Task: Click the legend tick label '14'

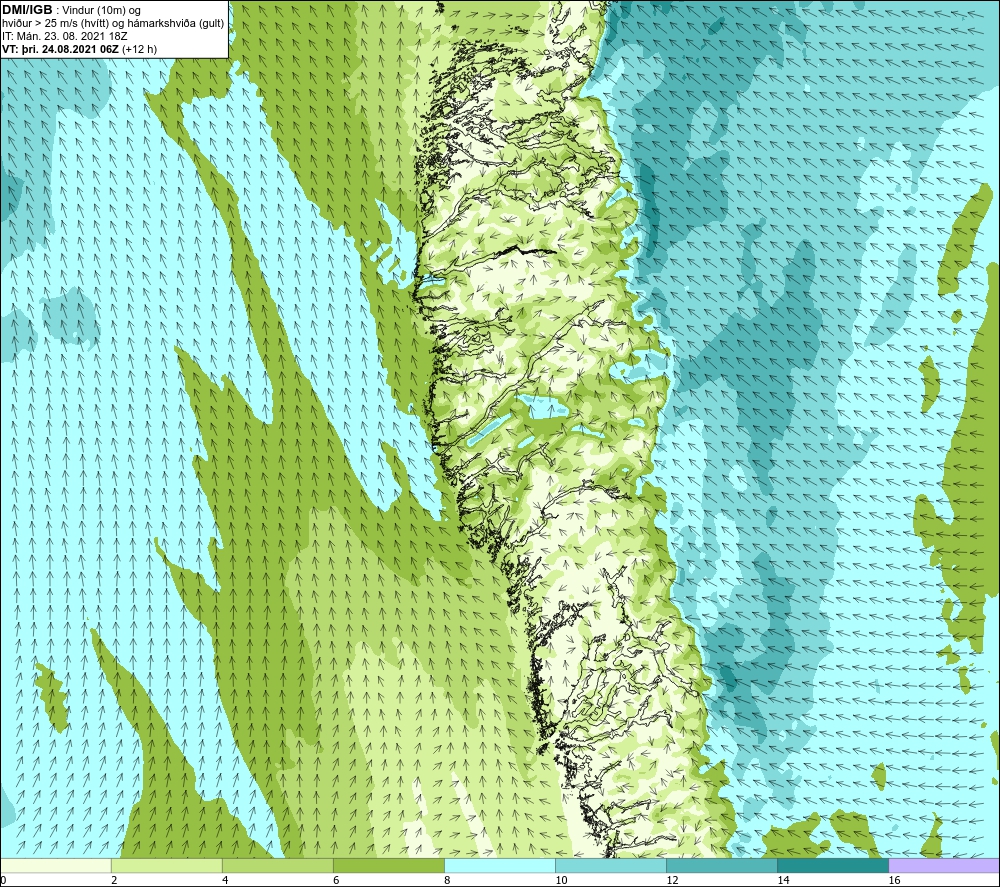Action: (x=783, y=881)
